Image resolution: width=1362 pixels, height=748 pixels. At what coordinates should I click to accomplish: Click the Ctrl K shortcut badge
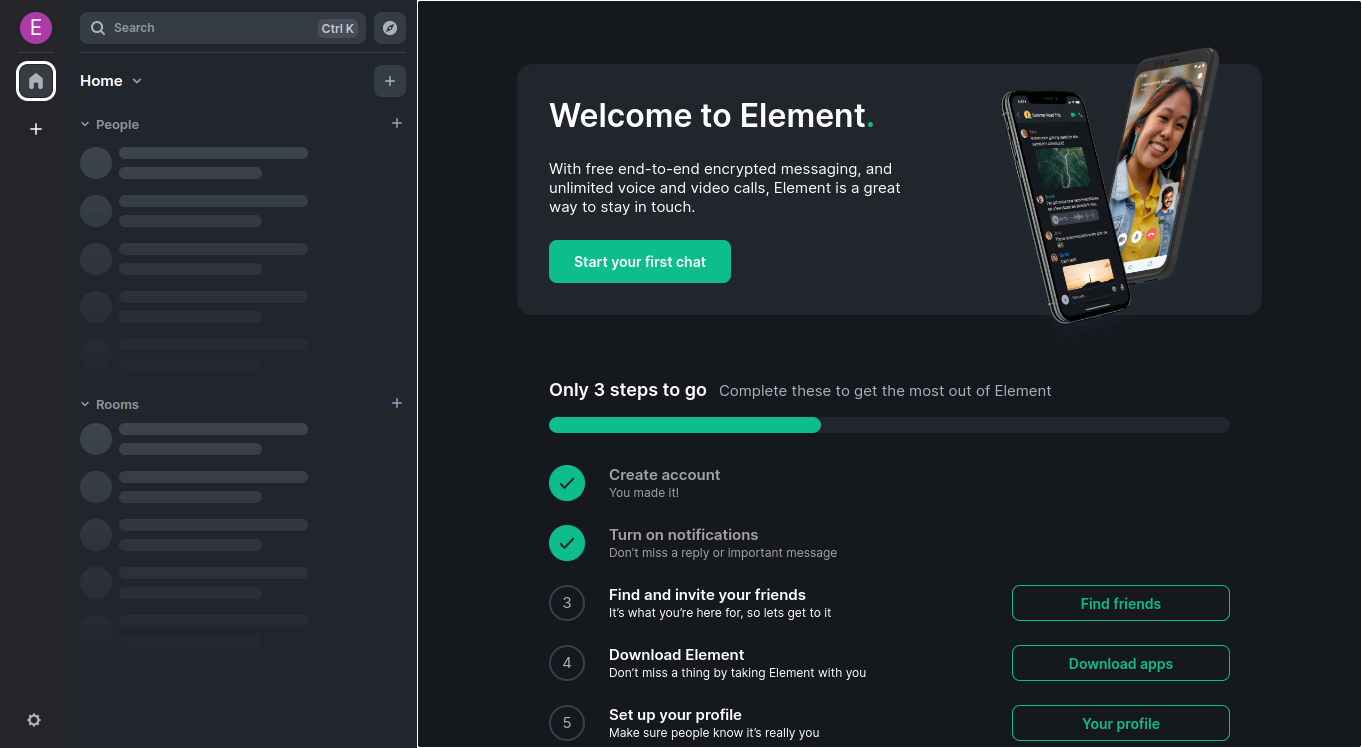click(x=338, y=28)
